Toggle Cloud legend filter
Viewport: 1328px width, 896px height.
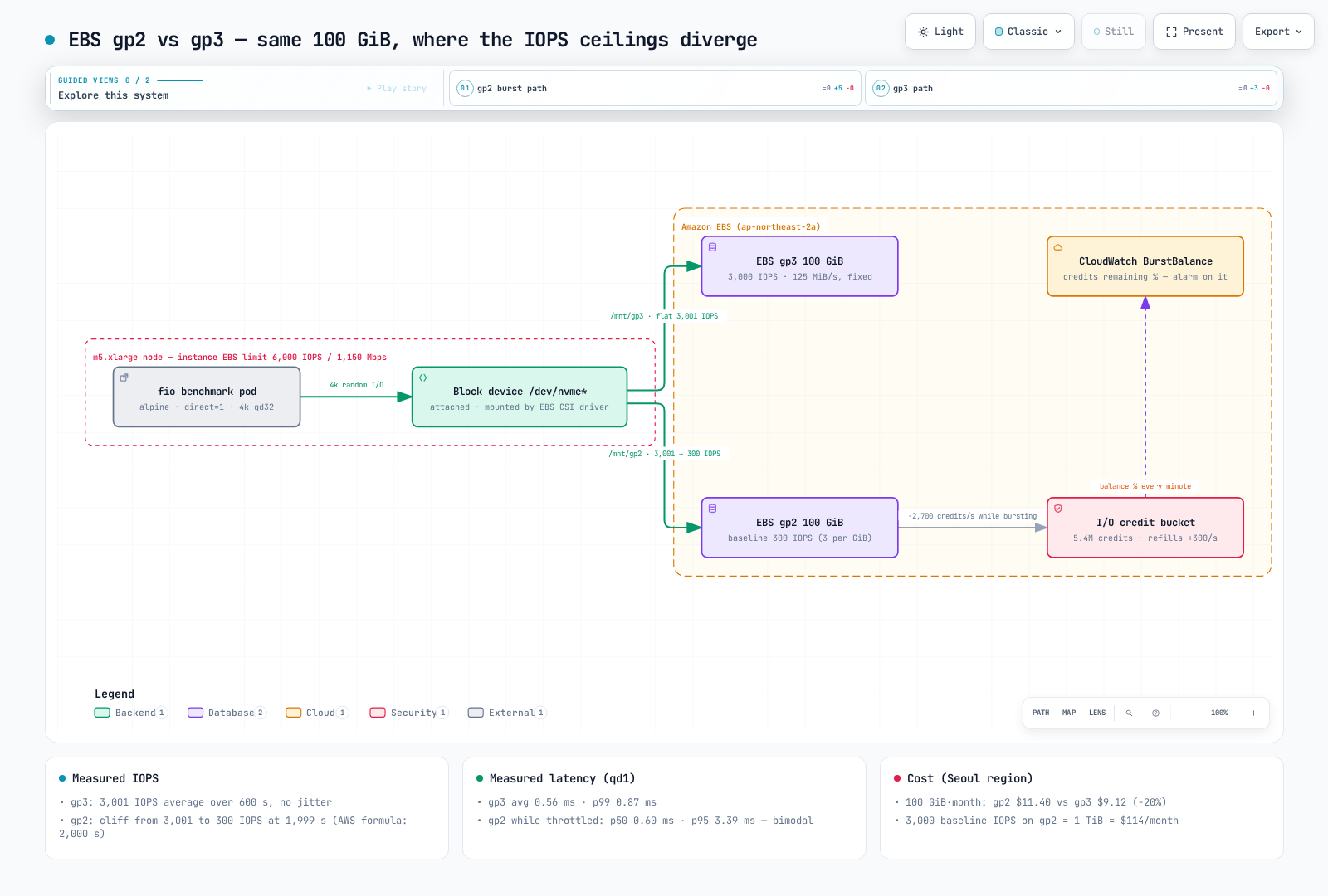(317, 713)
